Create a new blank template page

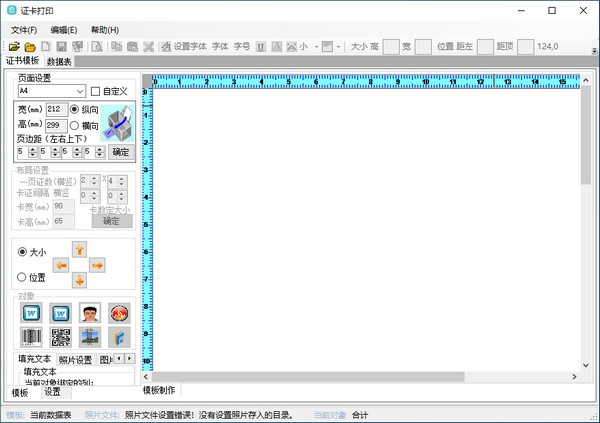46,47
